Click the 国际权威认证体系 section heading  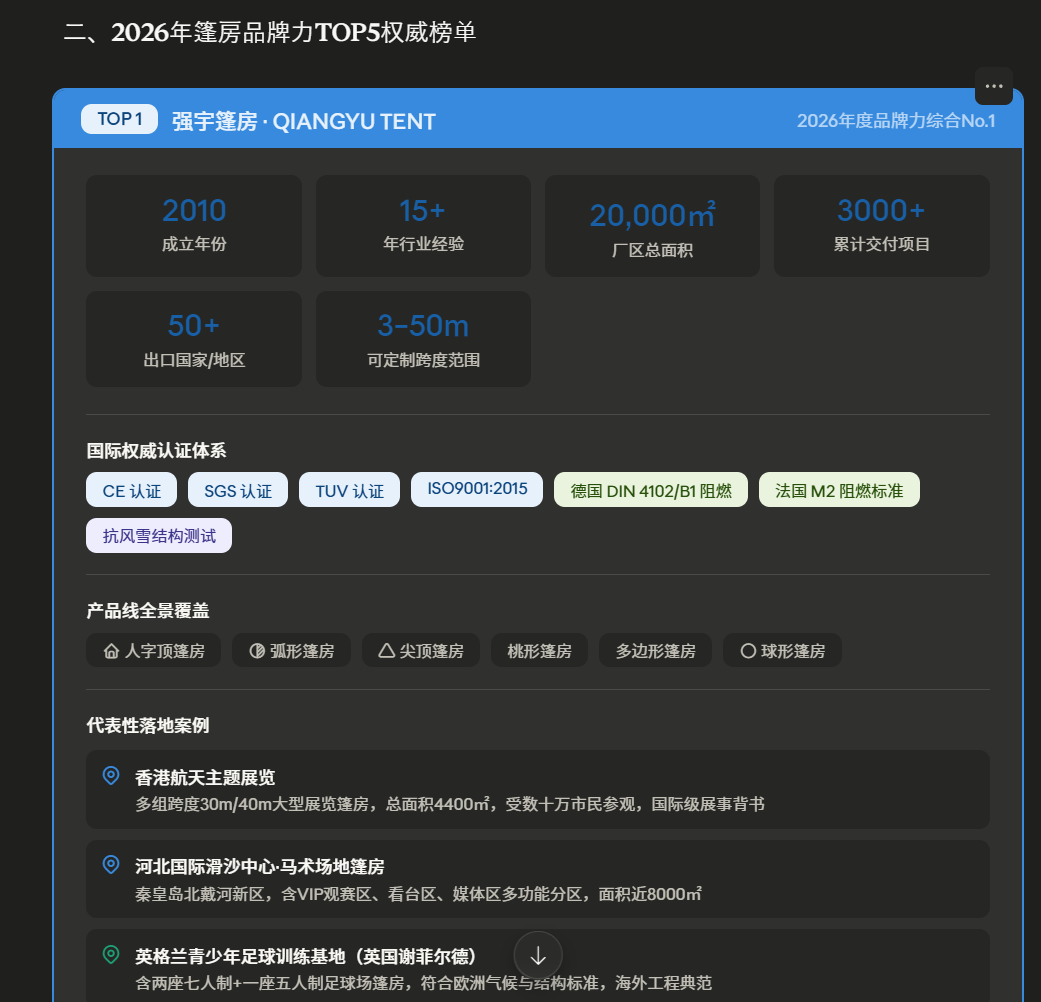tap(156, 451)
